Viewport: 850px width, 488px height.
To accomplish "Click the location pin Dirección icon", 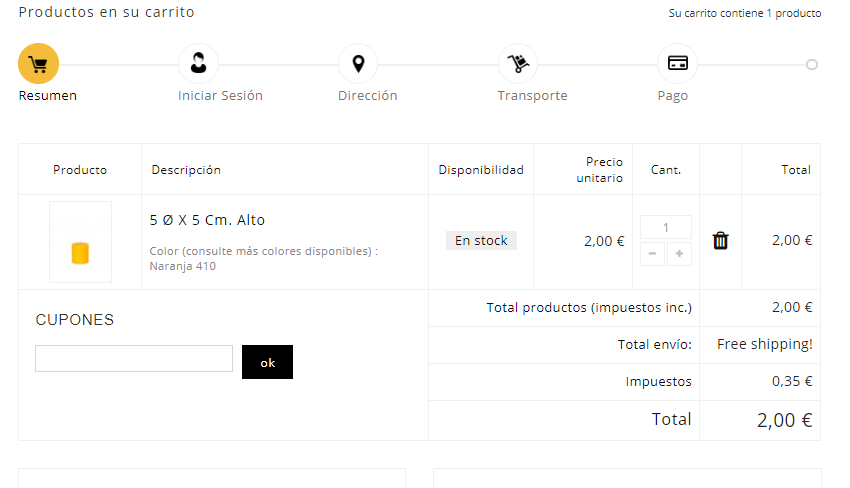I will click(358, 64).
